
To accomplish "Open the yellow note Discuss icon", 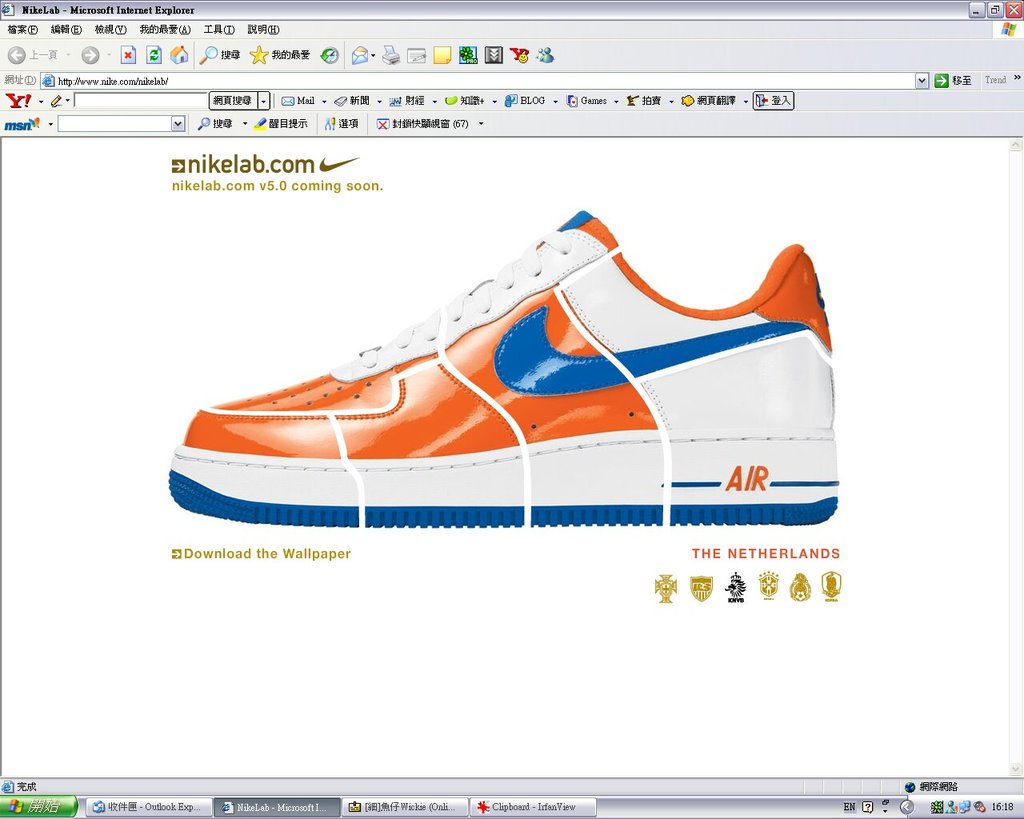I will click(x=442, y=56).
